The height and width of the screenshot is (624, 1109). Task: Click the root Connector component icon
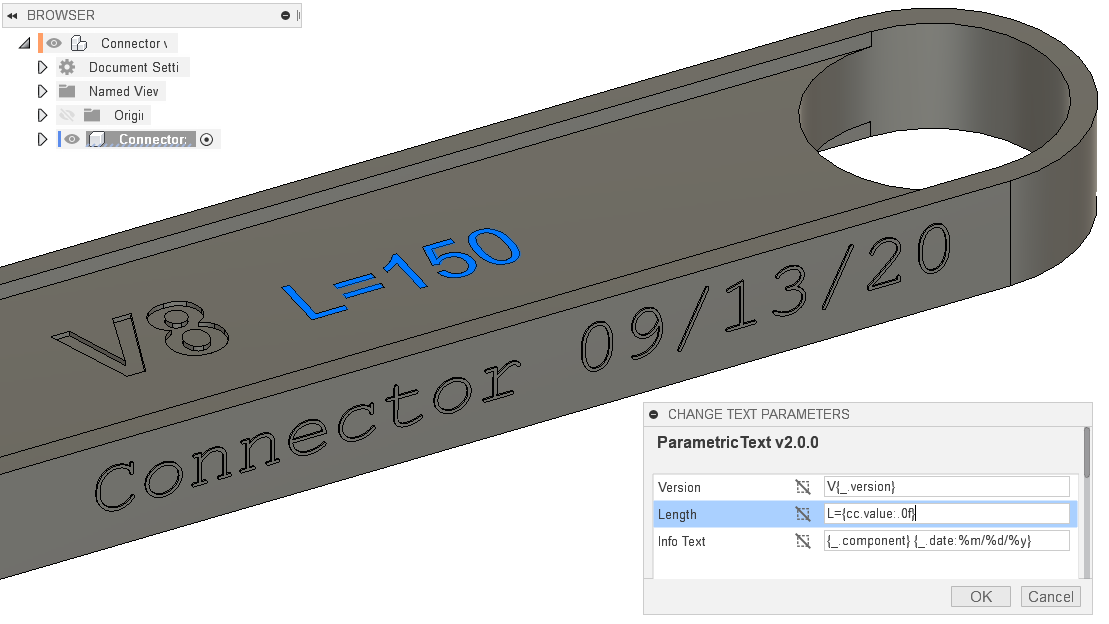[79, 43]
